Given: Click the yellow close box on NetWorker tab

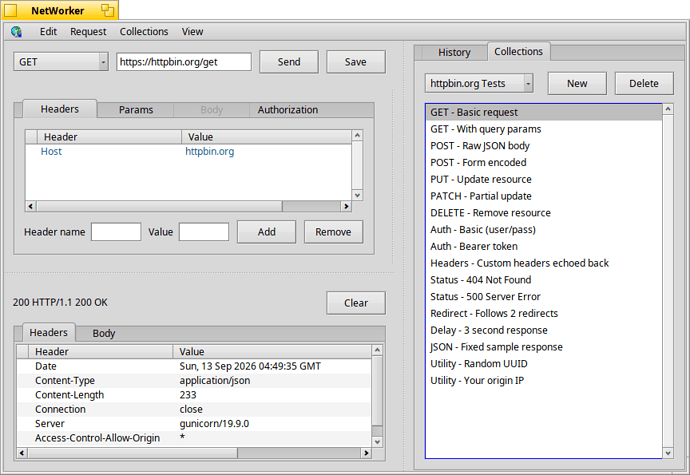Looking at the screenshot, I should (x=11, y=10).
